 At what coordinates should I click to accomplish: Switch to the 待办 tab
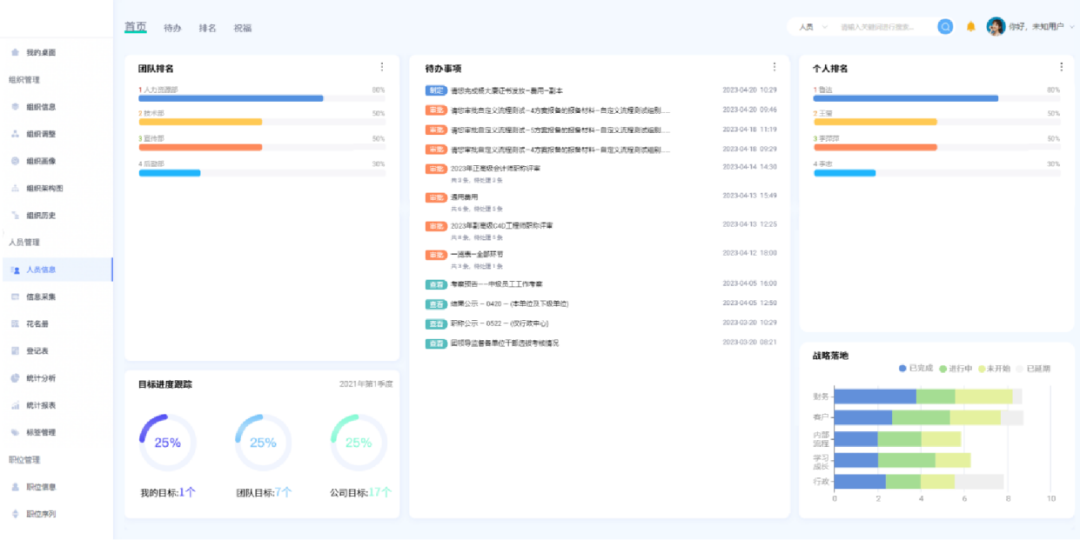click(172, 28)
